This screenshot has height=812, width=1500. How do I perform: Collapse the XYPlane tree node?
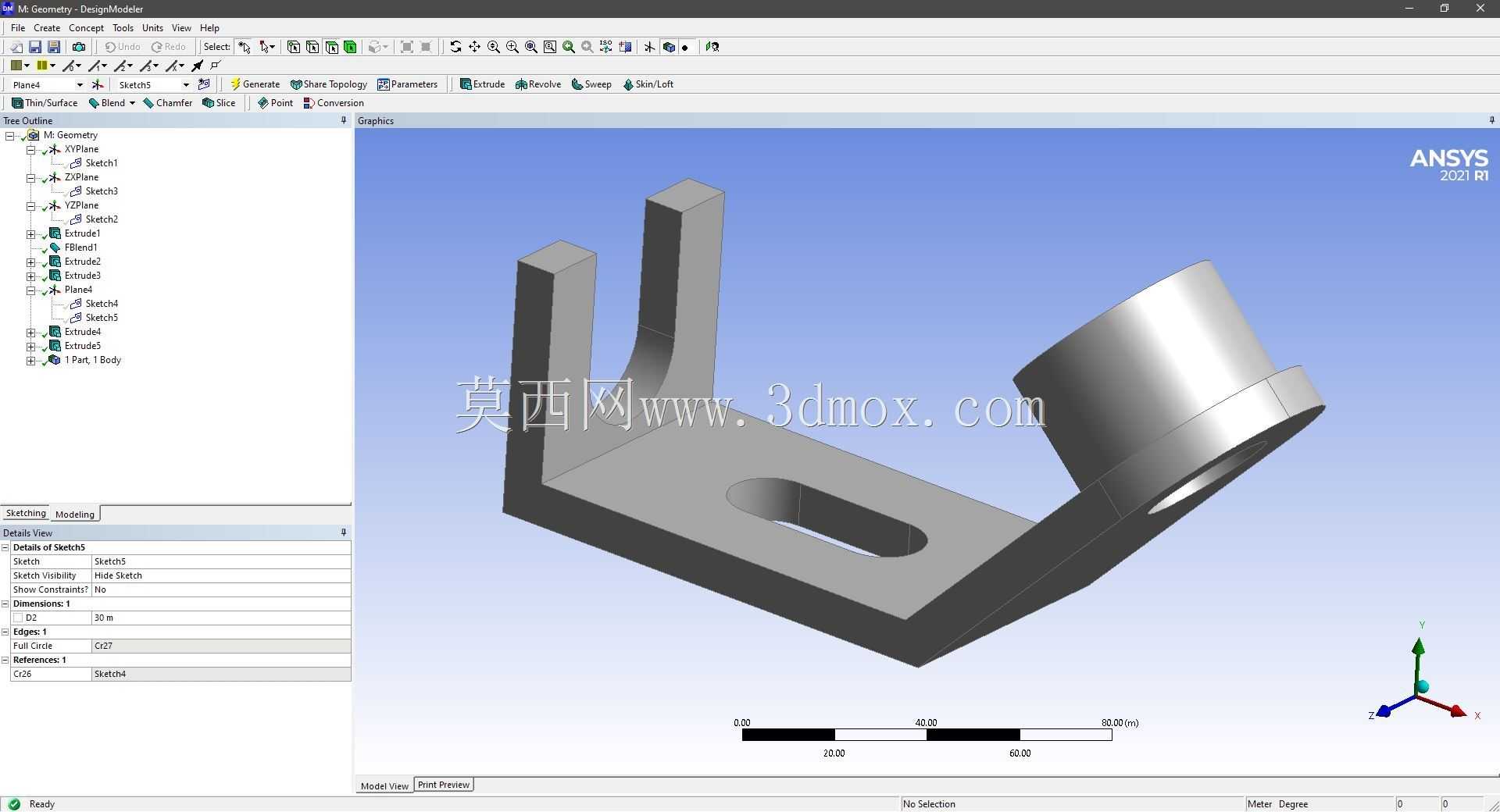click(x=30, y=150)
